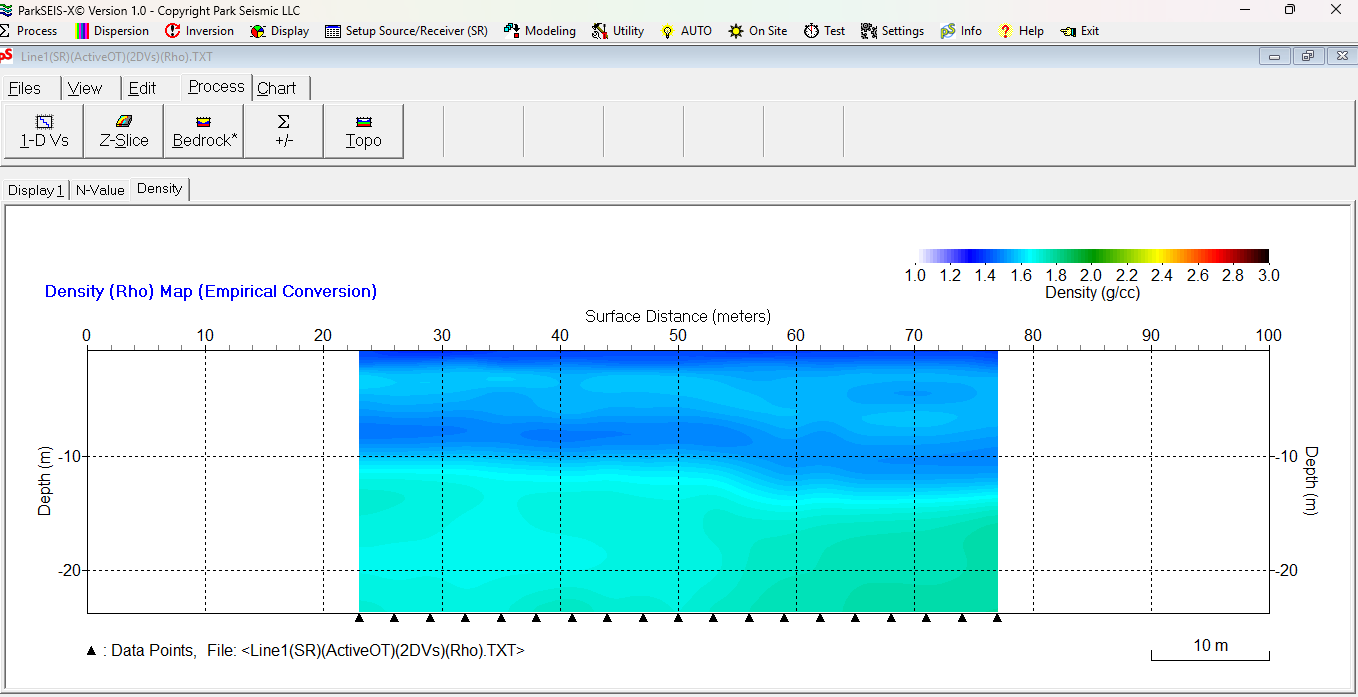Open the AUTO lightbulb menu
The height and width of the screenshot is (697, 1358).
click(x=686, y=31)
